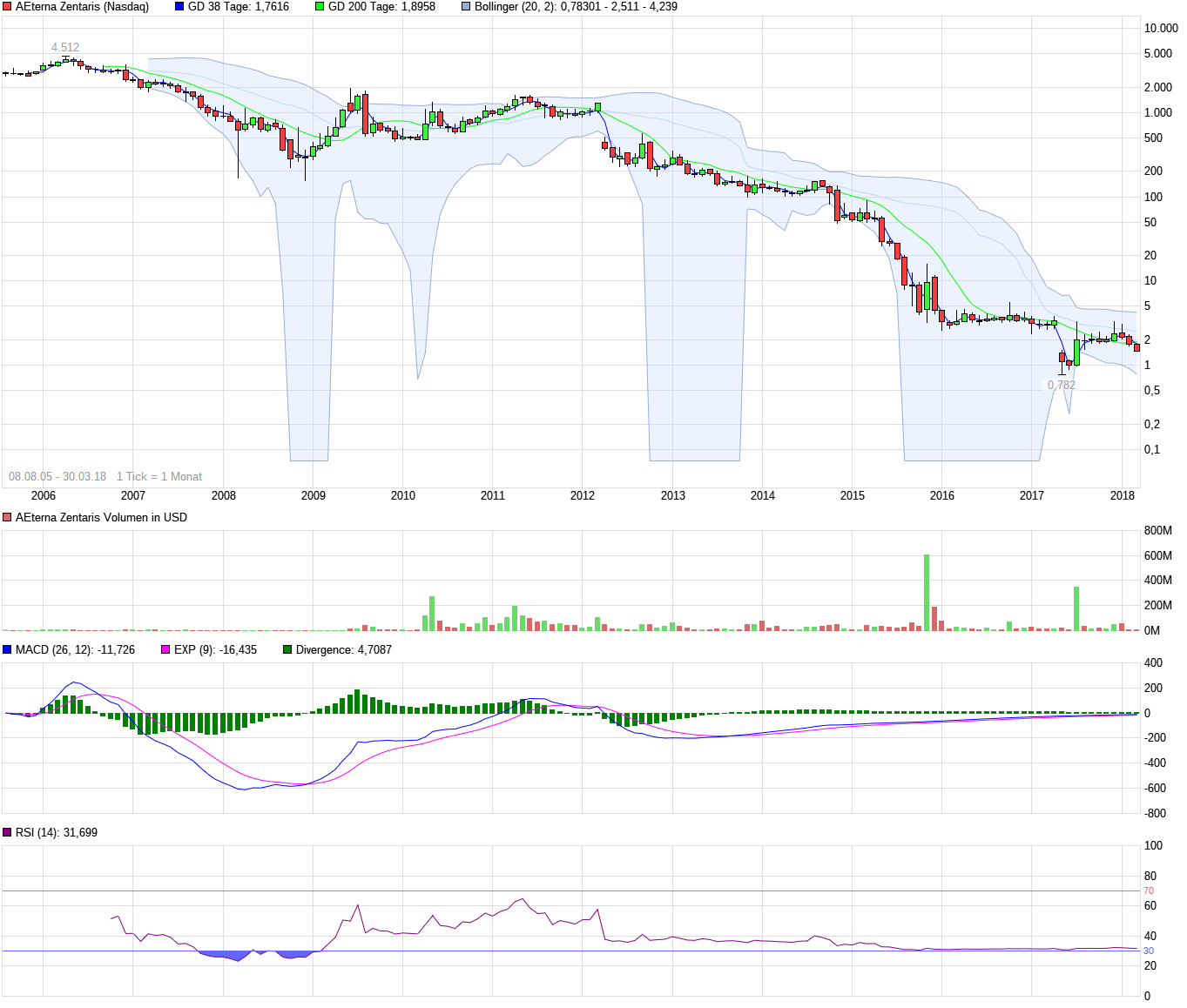The width and height of the screenshot is (1187, 1008).
Task: Select 'AEterna Zentaris Volumen in USD' label
Action: coord(101,518)
